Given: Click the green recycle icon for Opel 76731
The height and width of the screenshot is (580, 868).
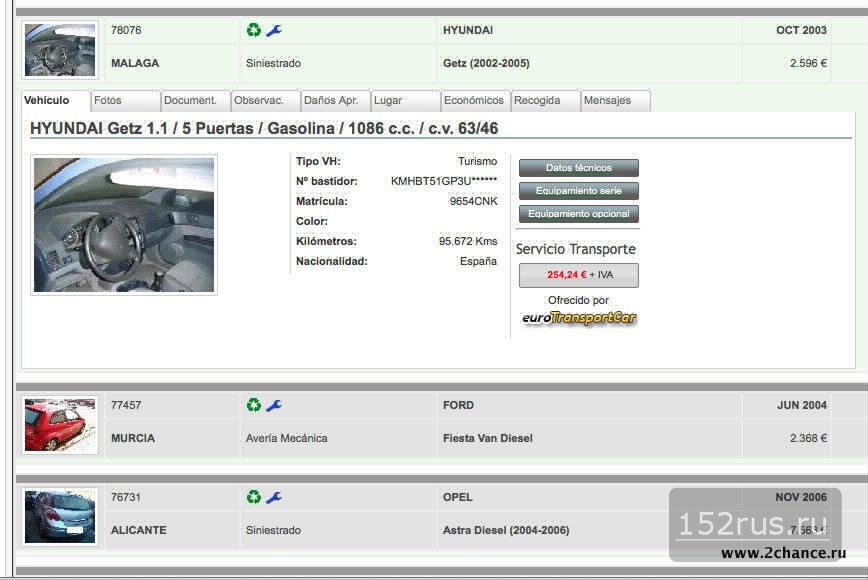Looking at the screenshot, I should pyautogui.click(x=254, y=497).
